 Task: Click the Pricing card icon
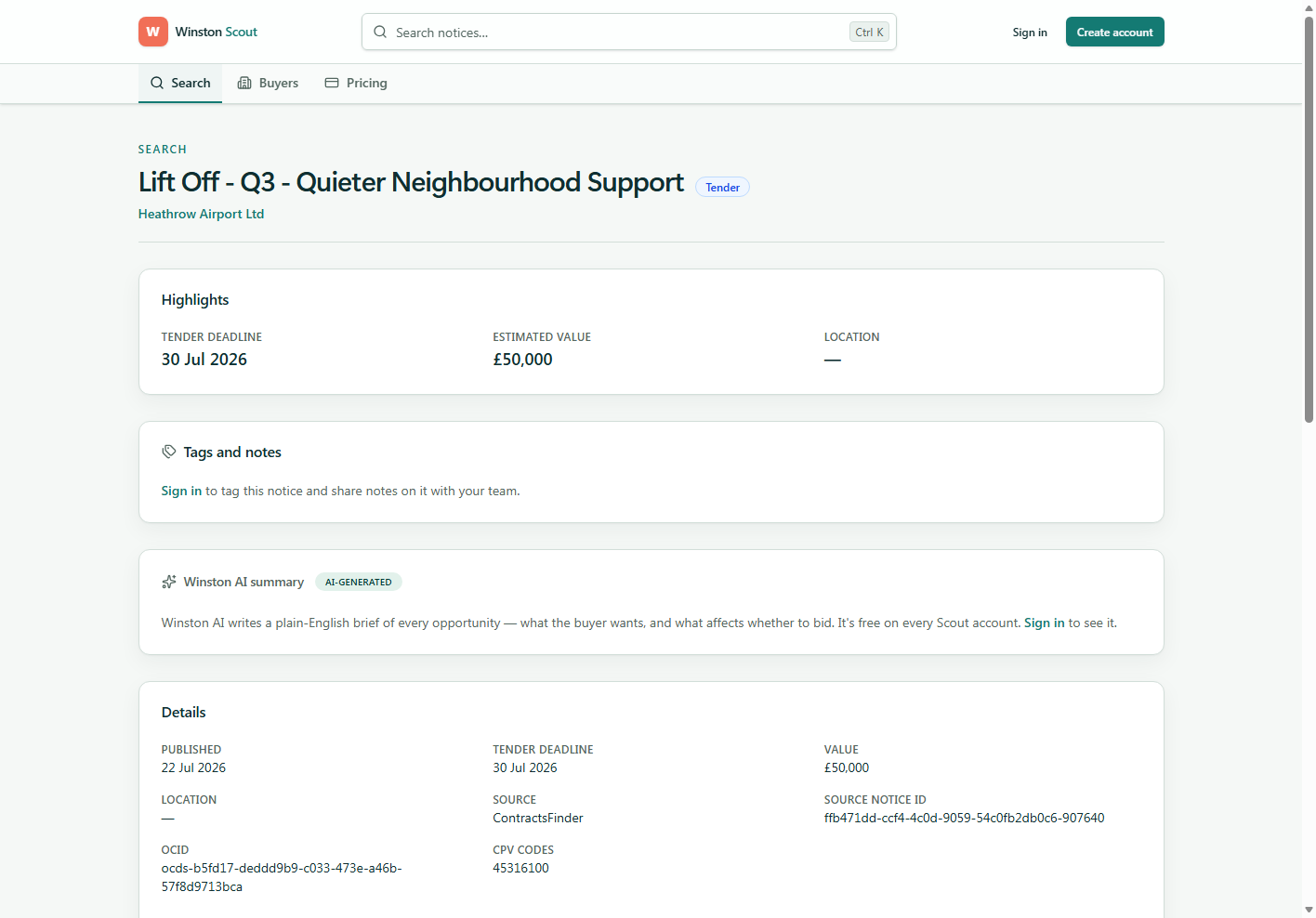pos(332,83)
